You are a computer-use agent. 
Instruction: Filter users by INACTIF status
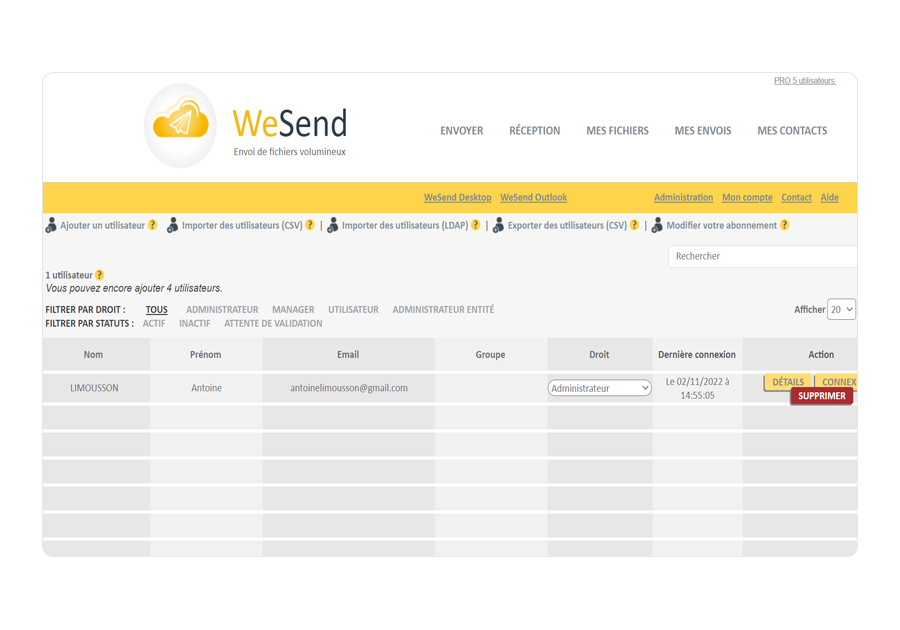(195, 324)
